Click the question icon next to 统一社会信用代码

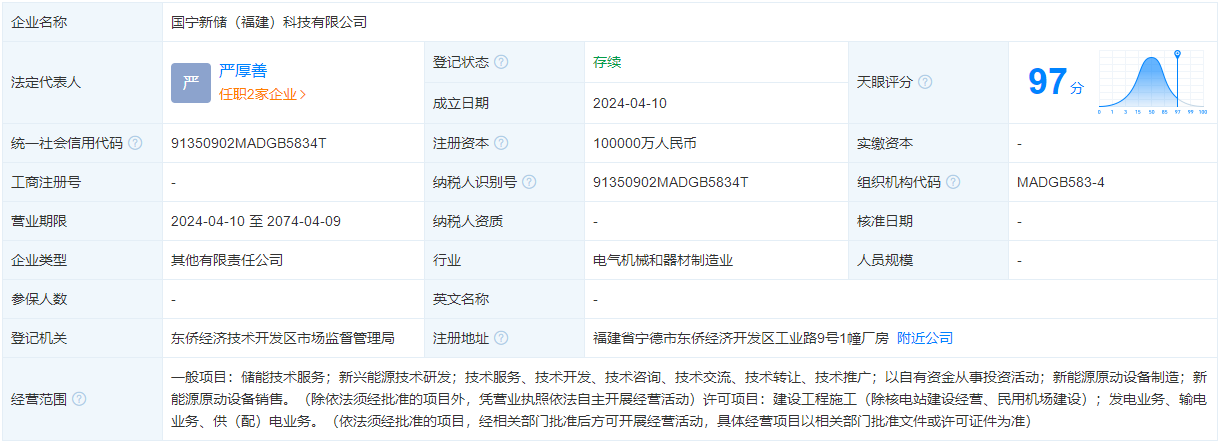pyautogui.click(x=135, y=143)
